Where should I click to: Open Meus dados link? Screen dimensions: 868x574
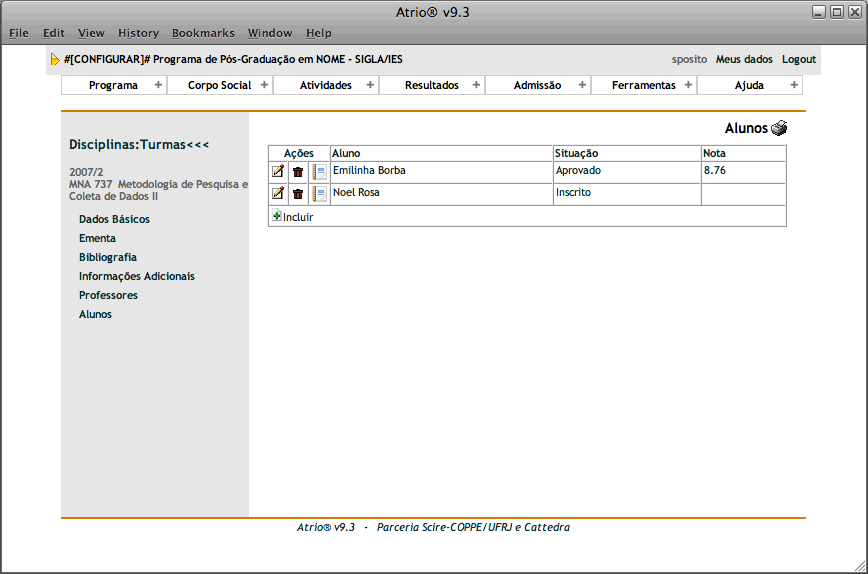(744, 60)
